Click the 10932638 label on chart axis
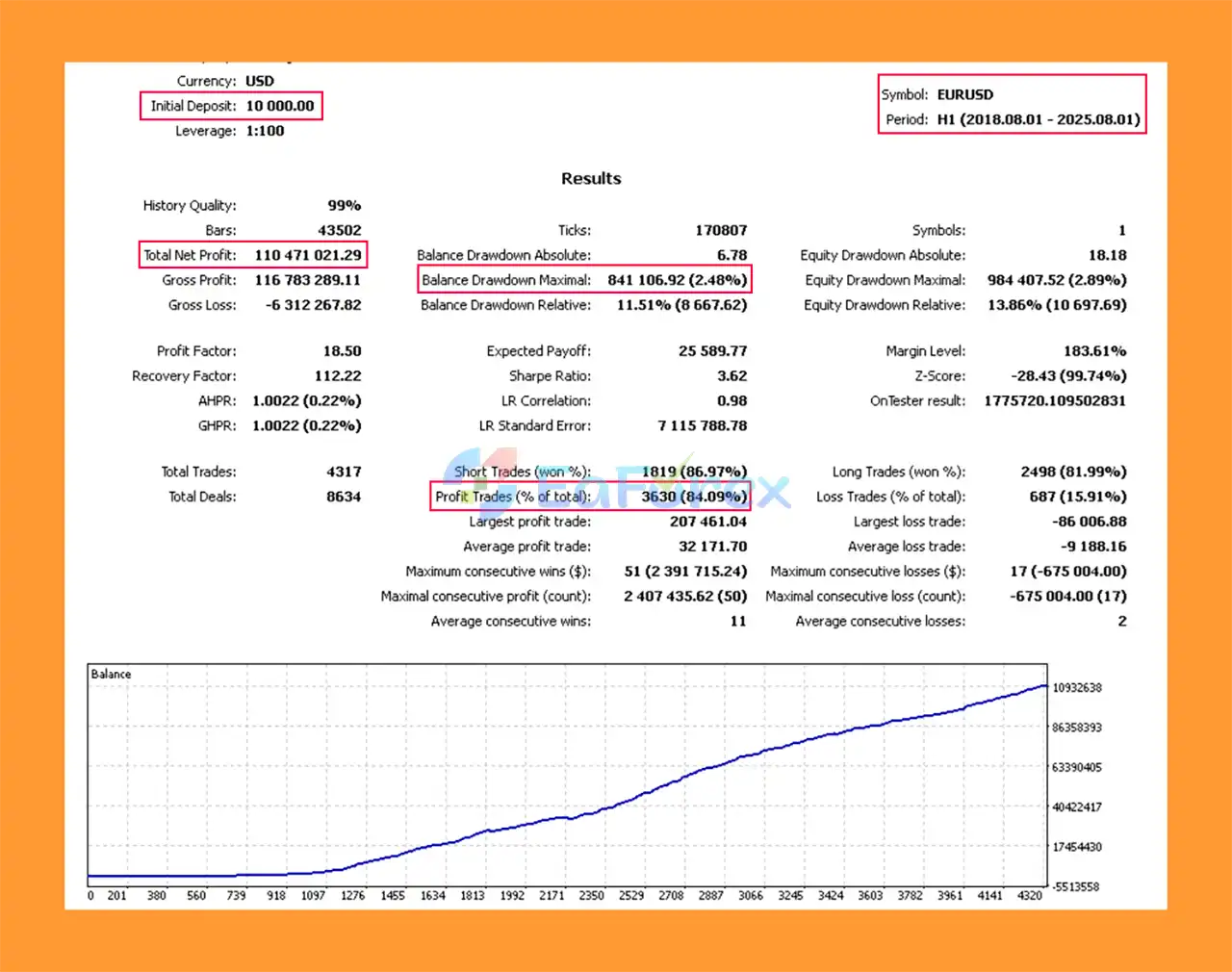Image resolution: width=1232 pixels, height=972 pixels. [1076, 688]
